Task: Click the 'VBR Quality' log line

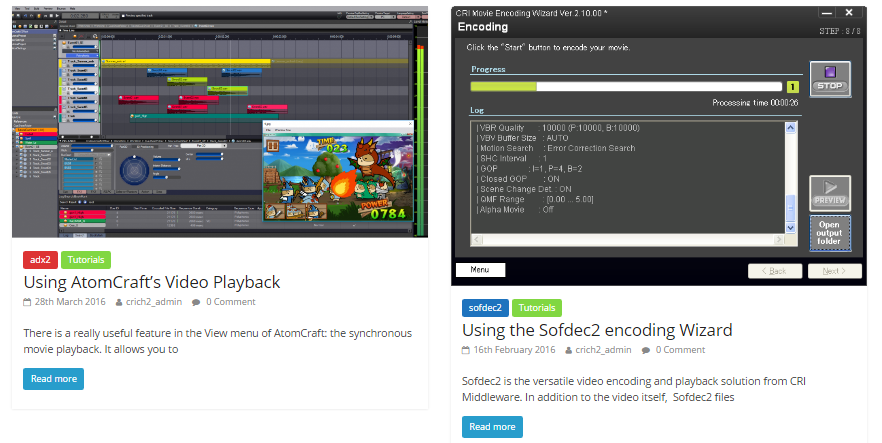Action: coord(558,128)
